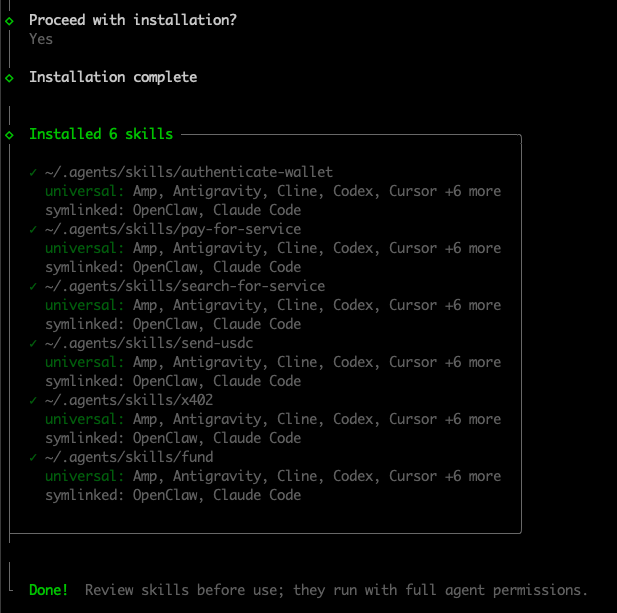
Task: Click the Installed 6 skills heading
Action: coord(100,134)
